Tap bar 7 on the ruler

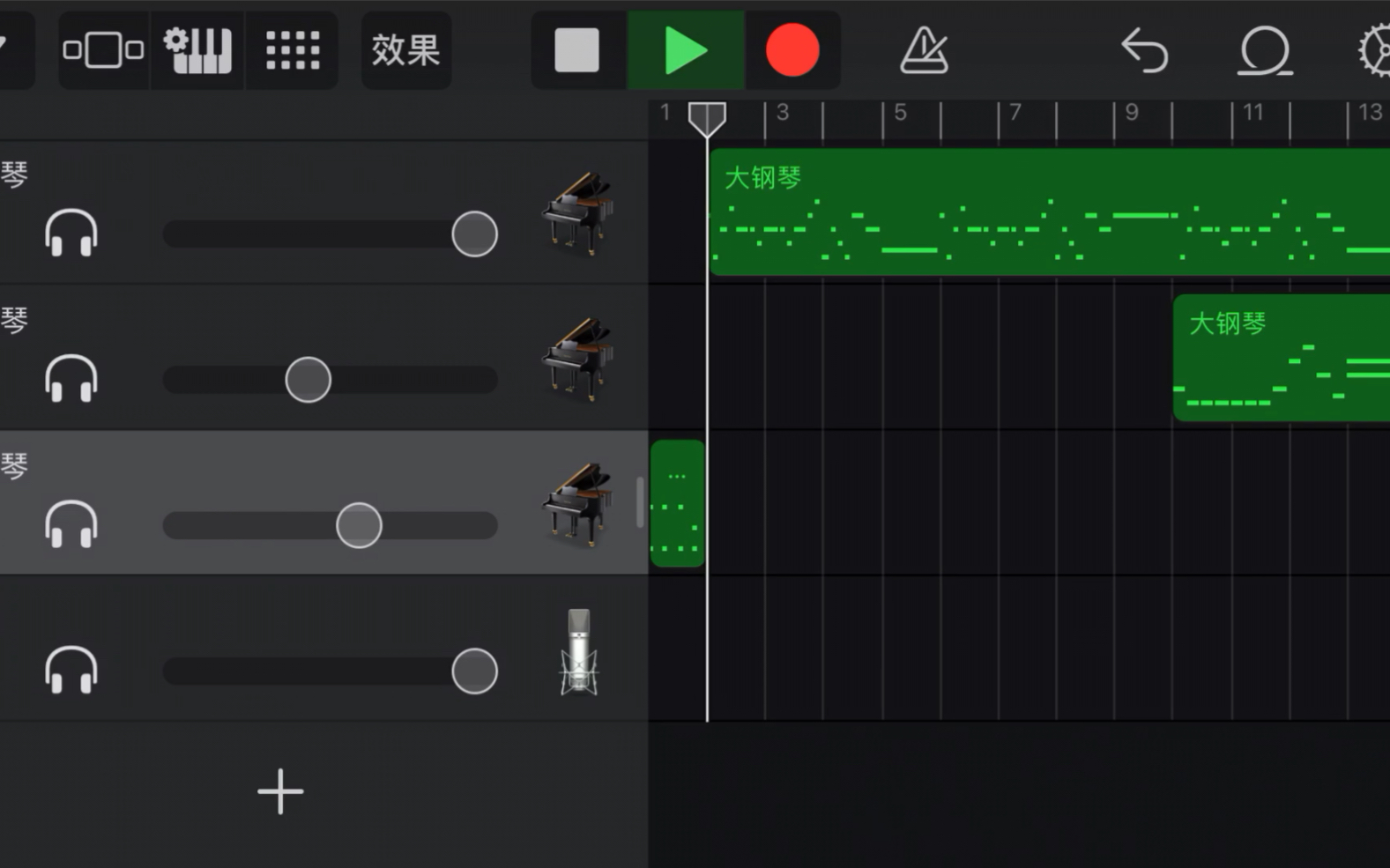(1015, 113)
